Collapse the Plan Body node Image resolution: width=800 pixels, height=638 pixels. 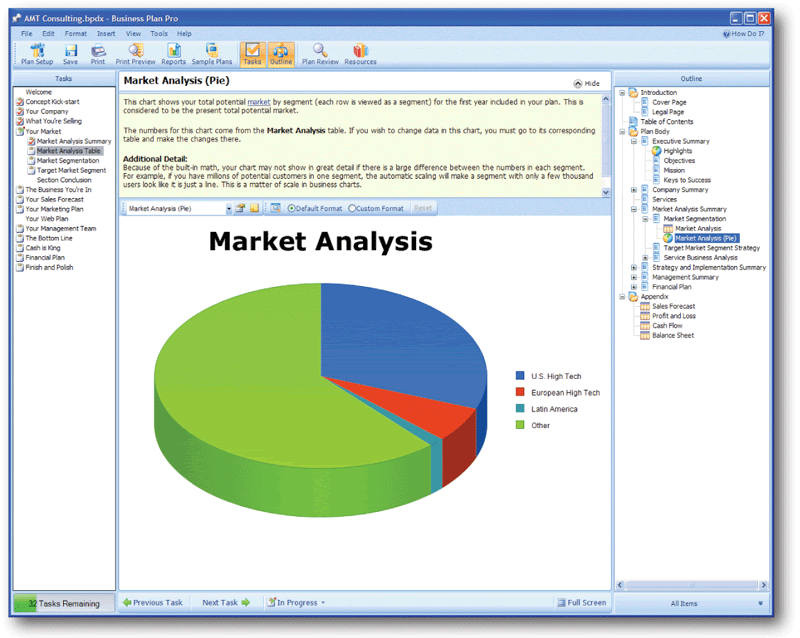(622, 132)
